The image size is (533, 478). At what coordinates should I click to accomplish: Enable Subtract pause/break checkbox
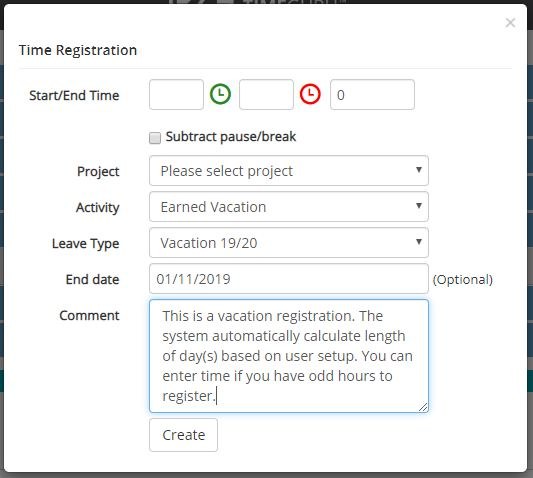point(155,138)
